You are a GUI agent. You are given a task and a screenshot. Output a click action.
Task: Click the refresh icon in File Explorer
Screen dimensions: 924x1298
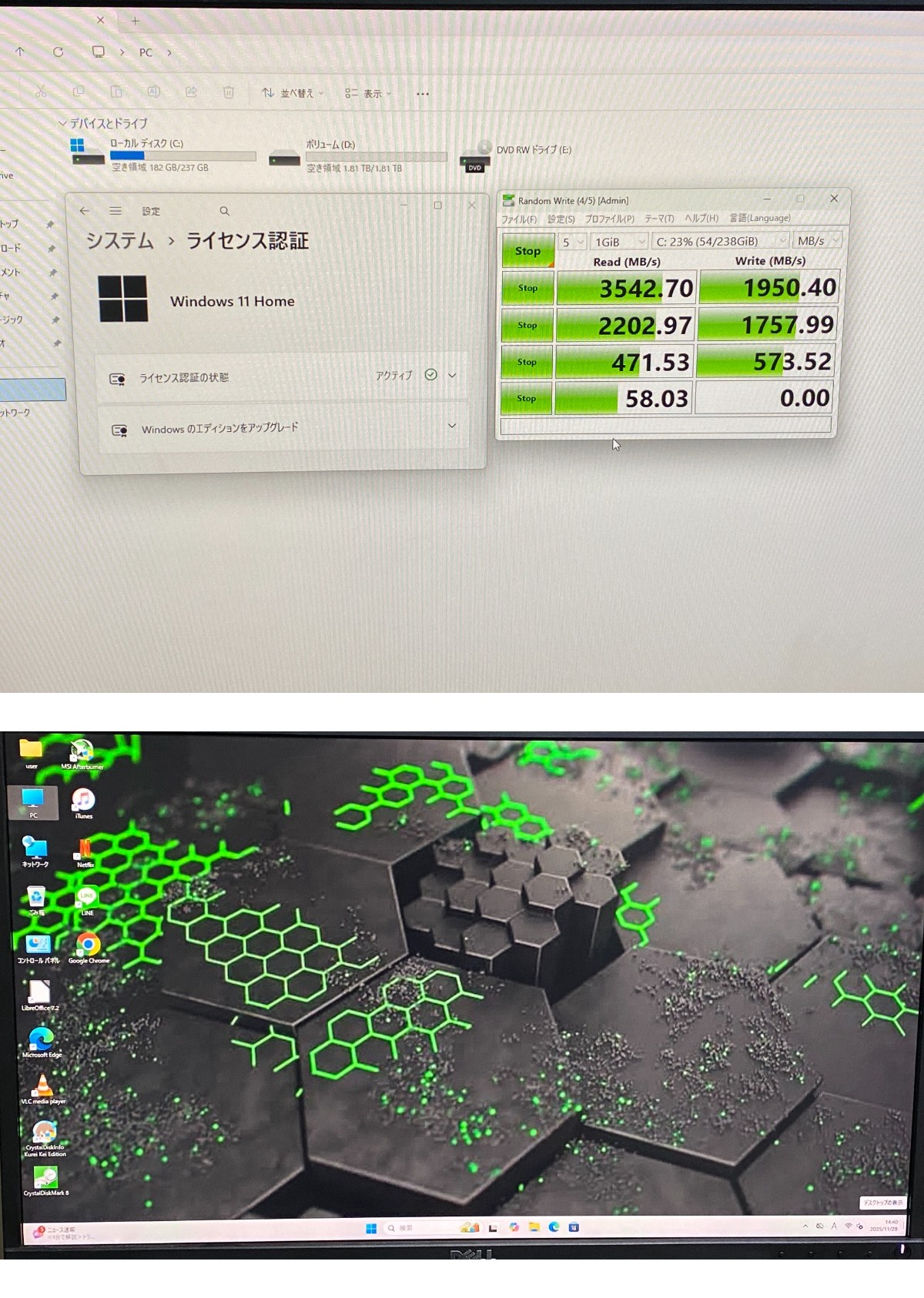(x=58, y=52)
